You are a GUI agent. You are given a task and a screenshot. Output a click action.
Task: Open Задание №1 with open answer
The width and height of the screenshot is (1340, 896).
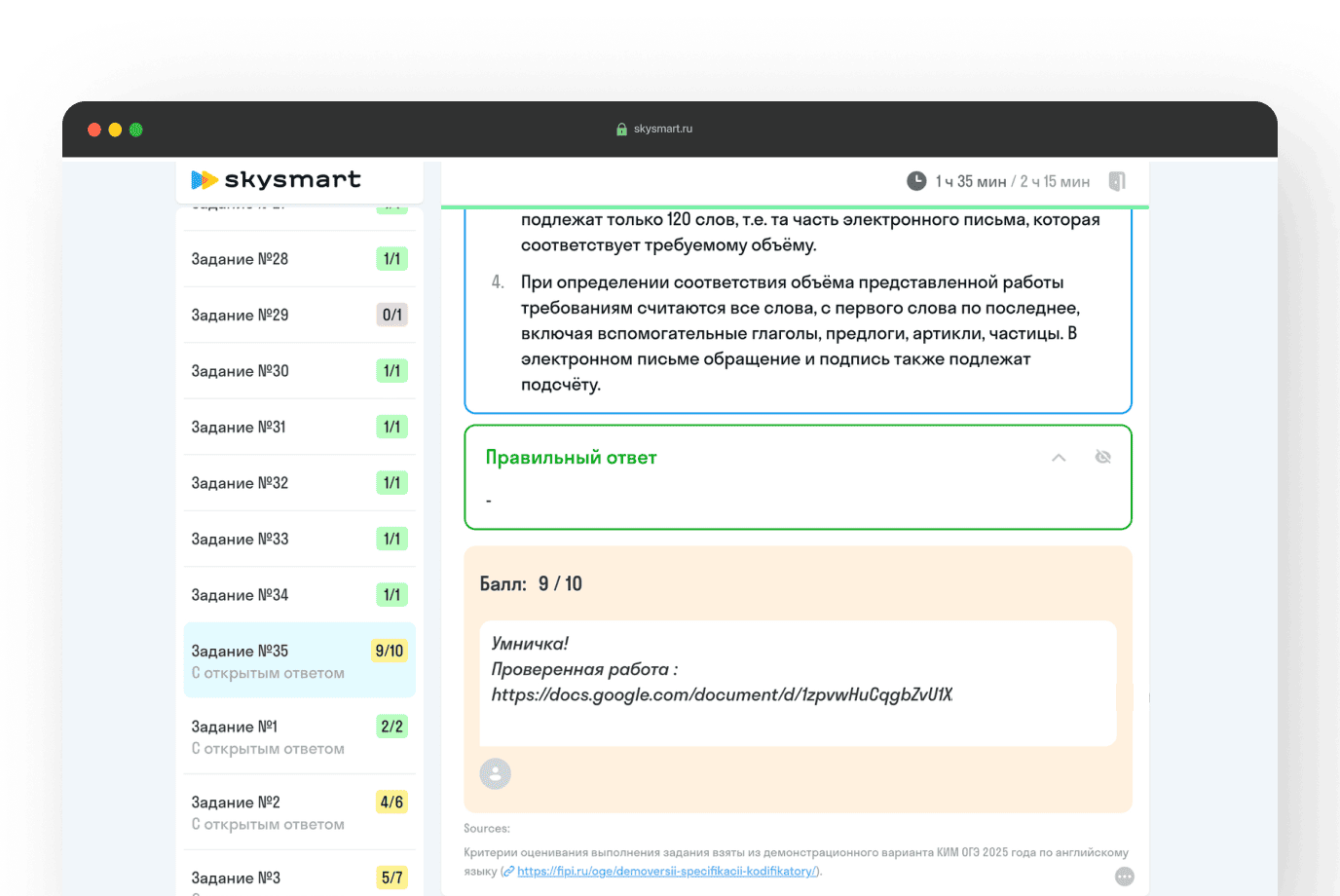(x=300, y=736)
